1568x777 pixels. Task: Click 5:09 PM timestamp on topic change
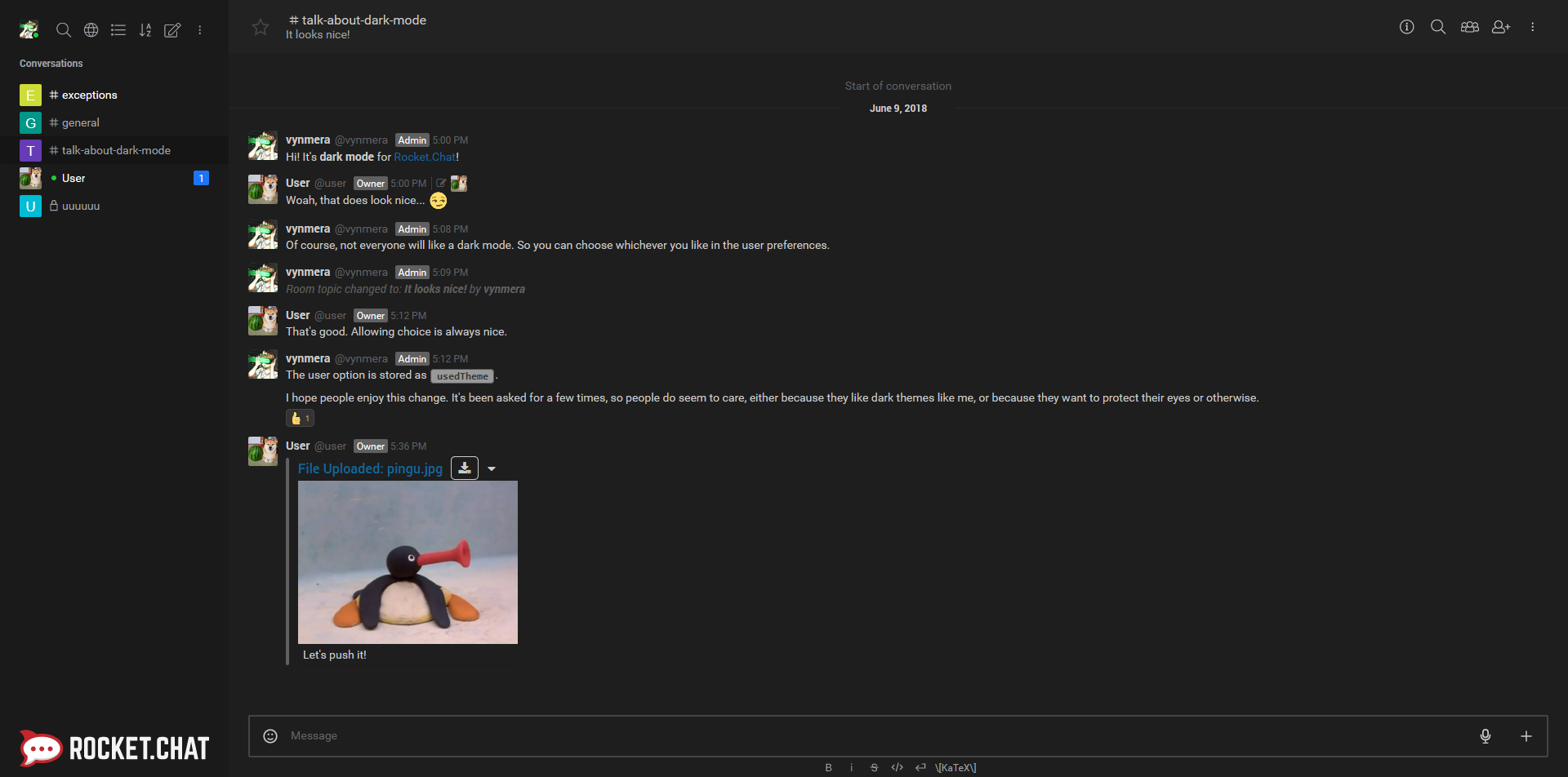coord(450,272)
